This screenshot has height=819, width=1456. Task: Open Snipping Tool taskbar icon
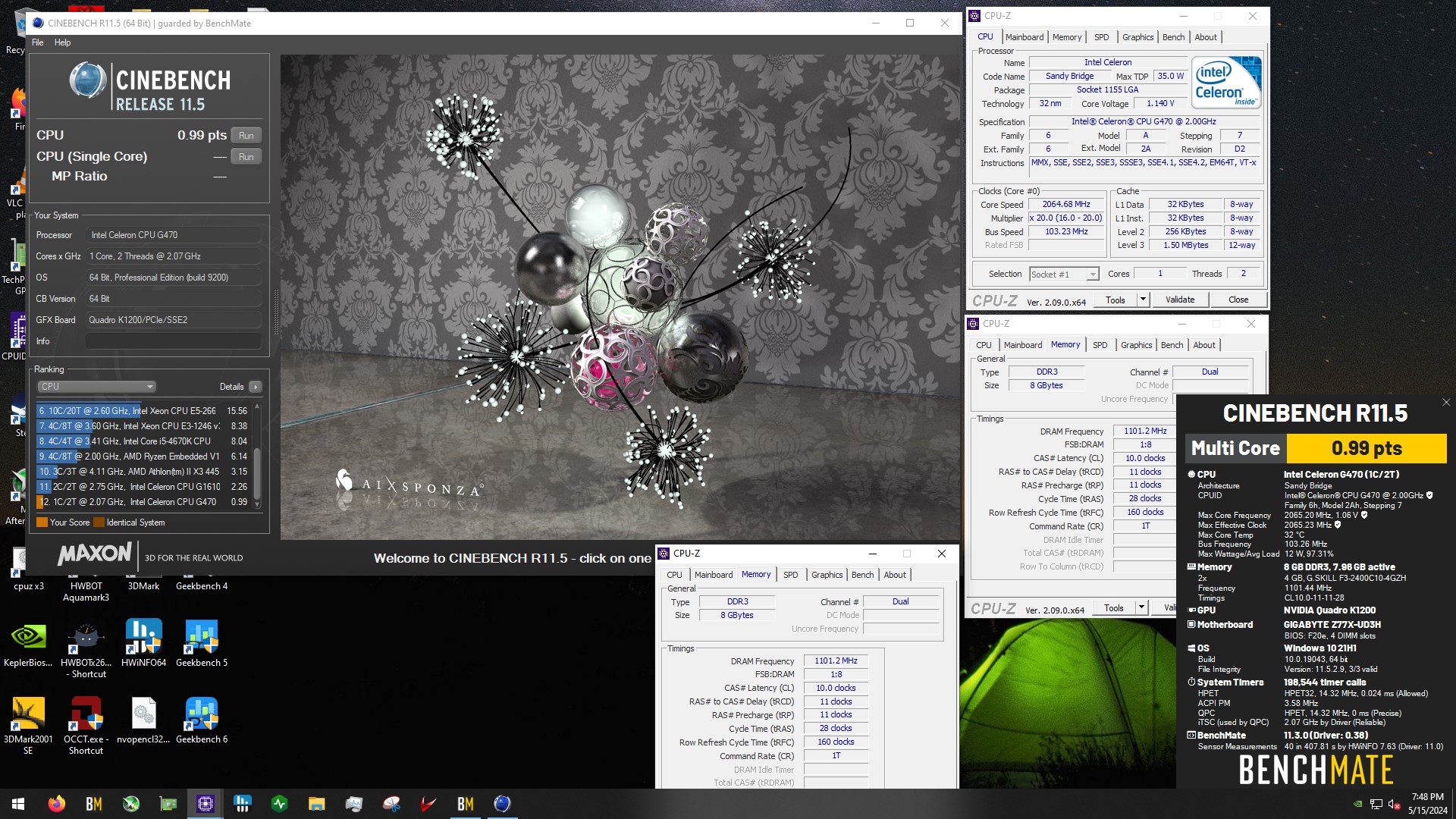pyautogui.click(x=391, y=804)
